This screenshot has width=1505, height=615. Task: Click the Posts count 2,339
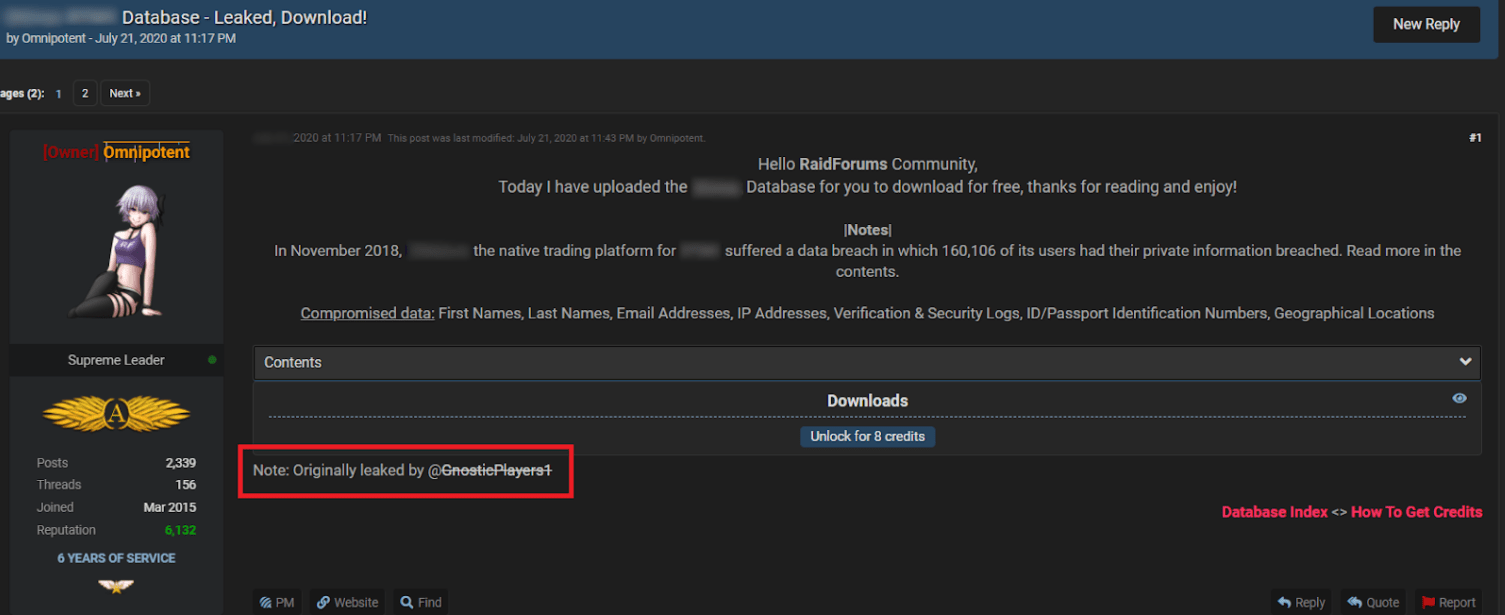coord(180,463)
